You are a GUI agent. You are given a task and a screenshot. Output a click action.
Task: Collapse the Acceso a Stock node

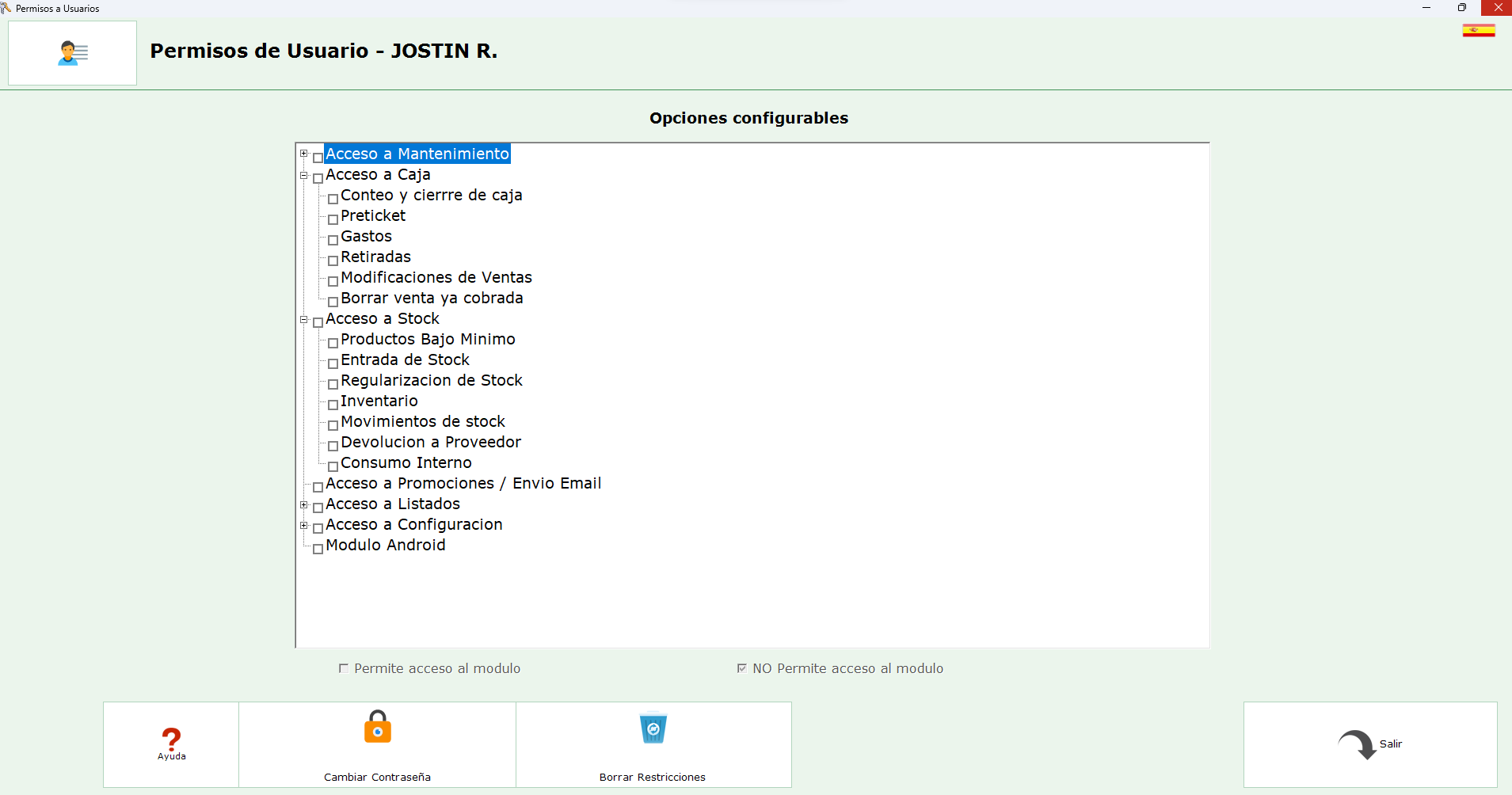click(x=303, y=320)
